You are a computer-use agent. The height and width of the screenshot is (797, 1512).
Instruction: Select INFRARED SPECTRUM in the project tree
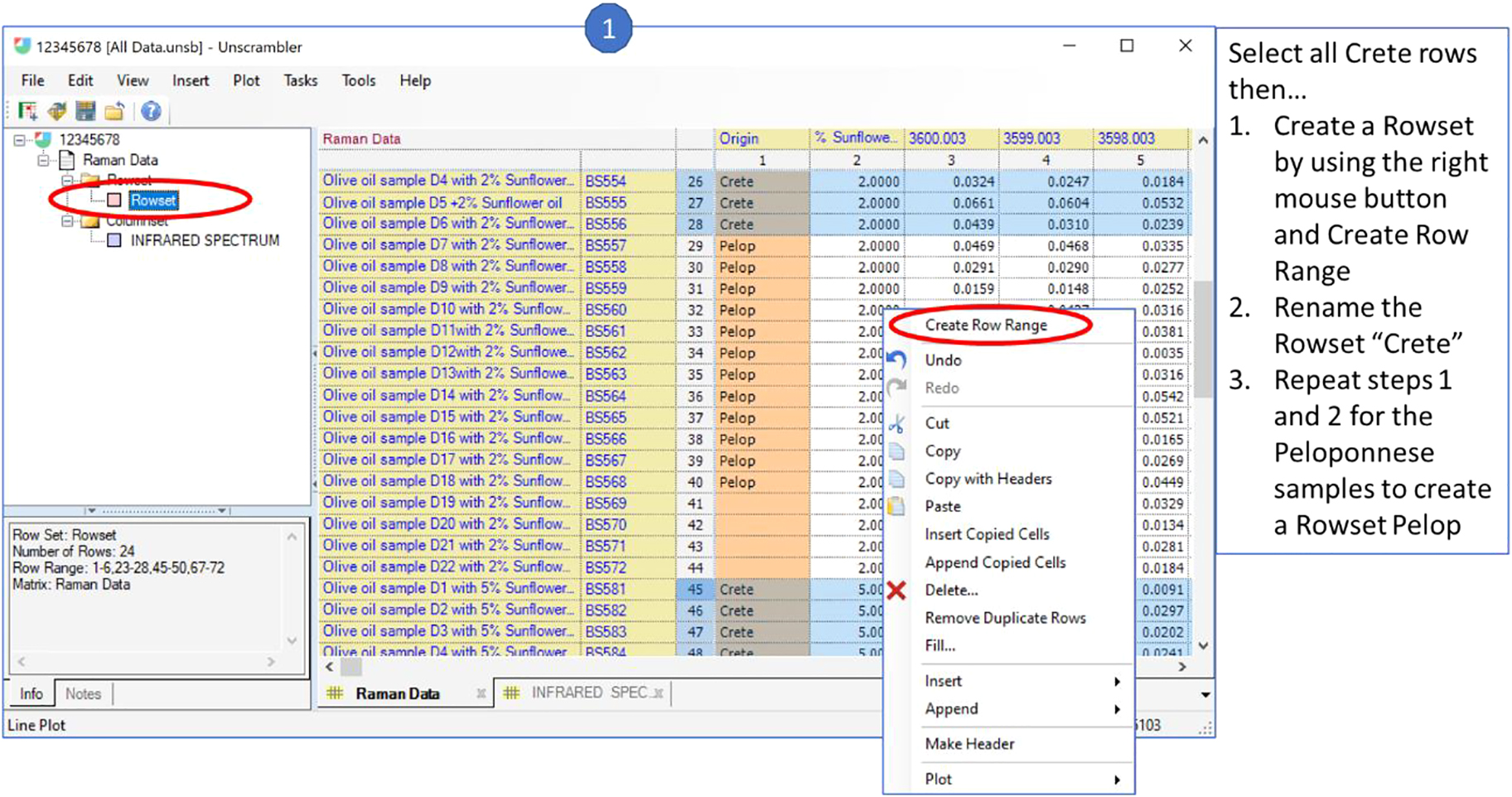204,240
